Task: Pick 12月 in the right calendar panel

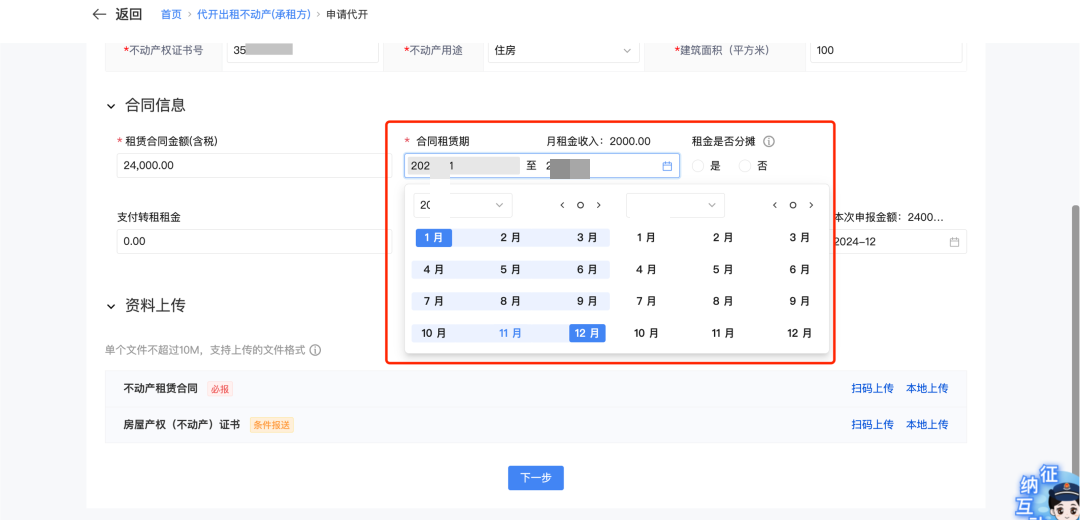Action: [x=800, y=333]
